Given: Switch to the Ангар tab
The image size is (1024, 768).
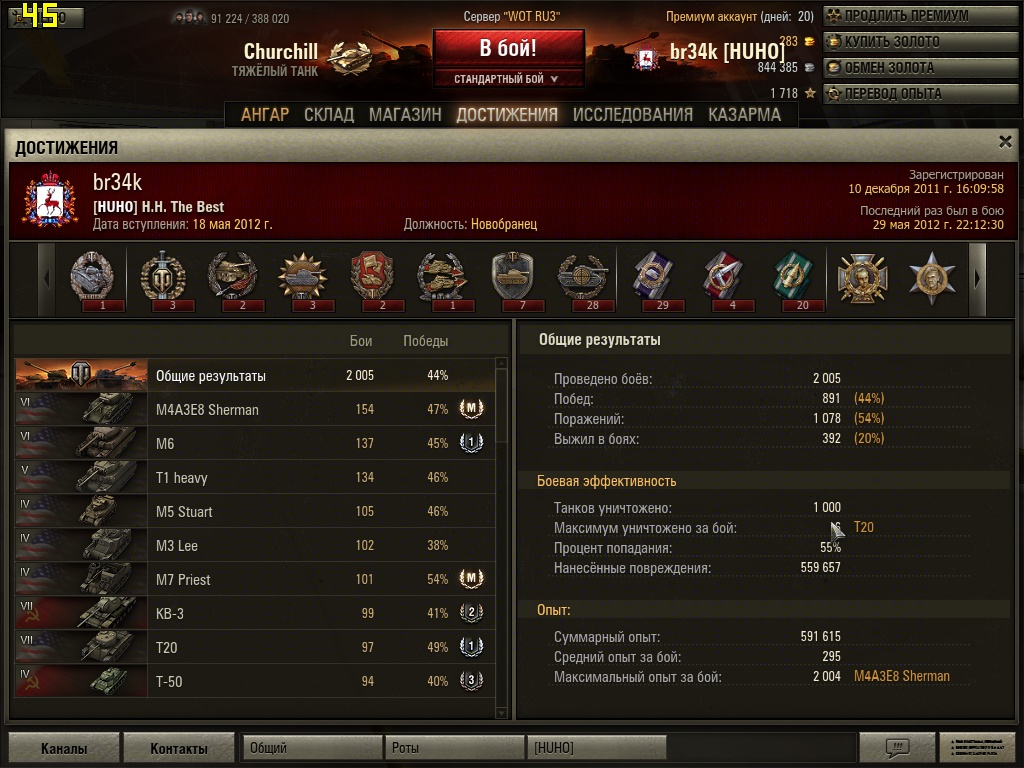Looking at the screenshot, I should pos(264,115).
